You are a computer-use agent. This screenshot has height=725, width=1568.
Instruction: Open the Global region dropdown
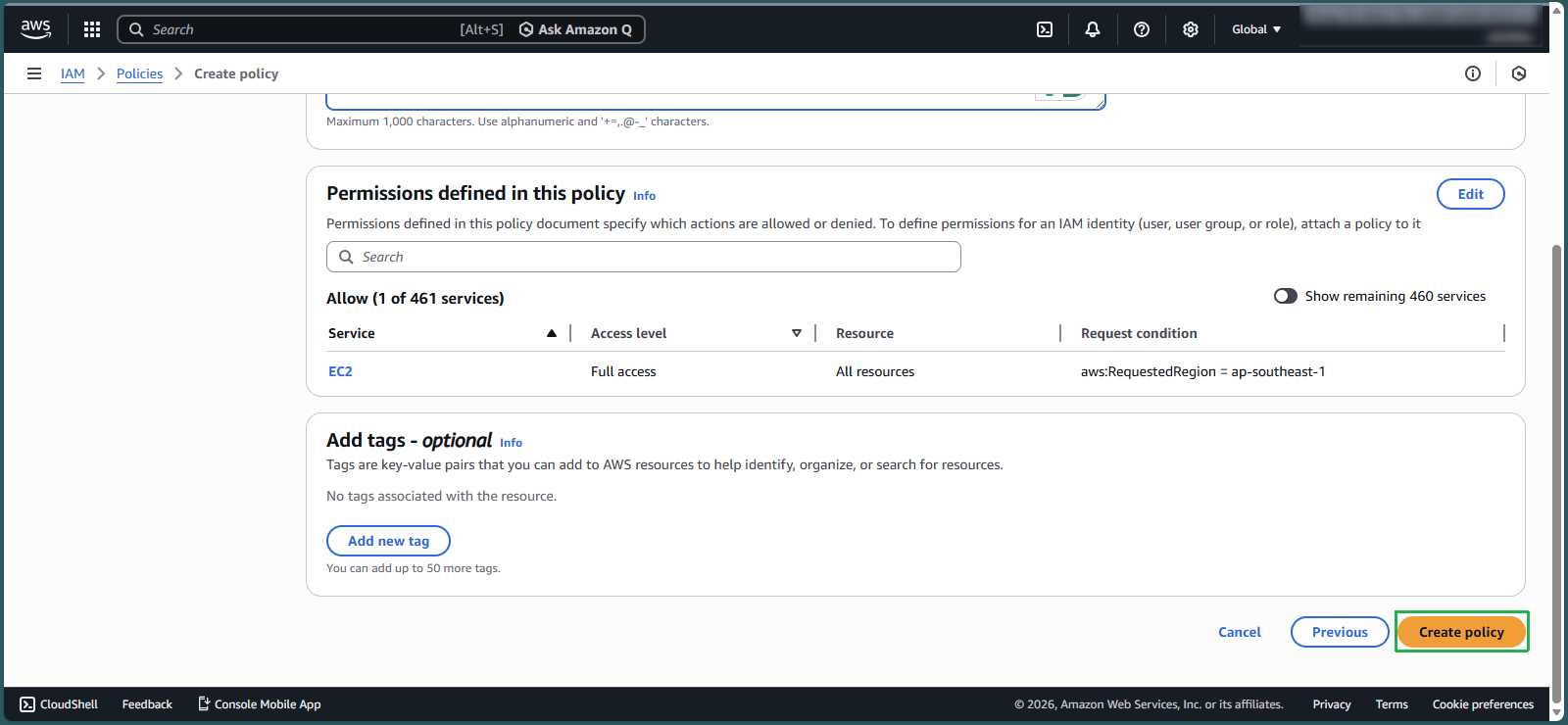(1256, 29)
